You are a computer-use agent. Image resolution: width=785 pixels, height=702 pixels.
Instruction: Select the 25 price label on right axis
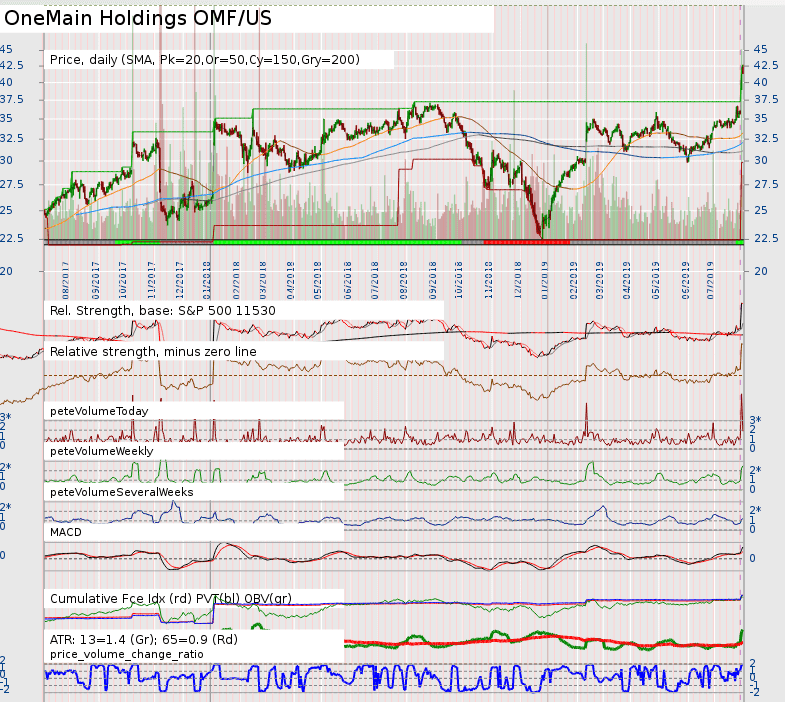pos(760,211)
